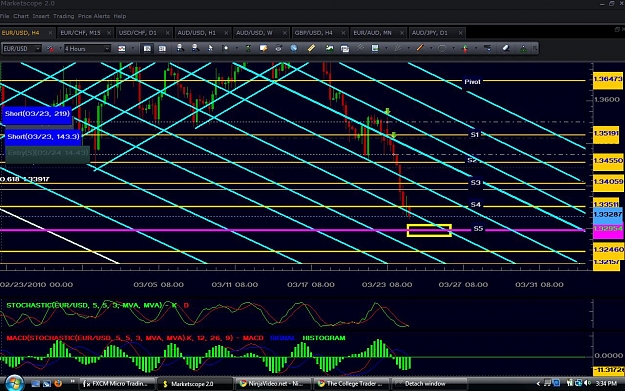Expand the chart type dropdown arrow

click(132, 49)
